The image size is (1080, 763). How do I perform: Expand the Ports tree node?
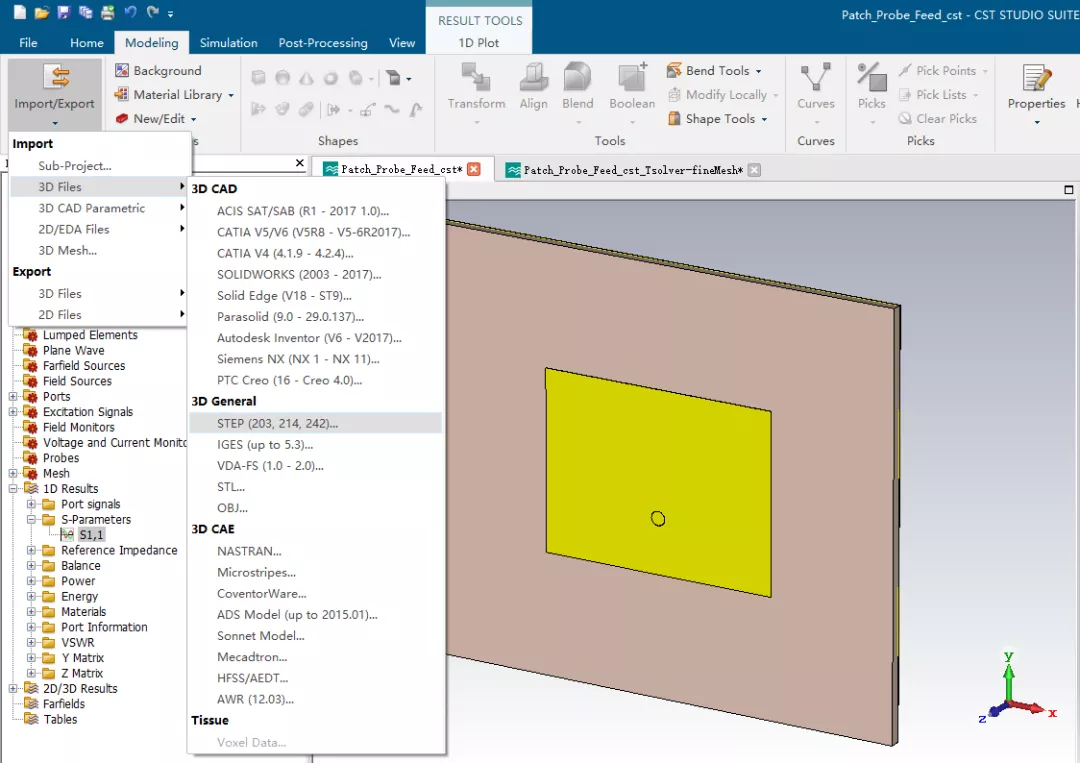tap(12, 397)
